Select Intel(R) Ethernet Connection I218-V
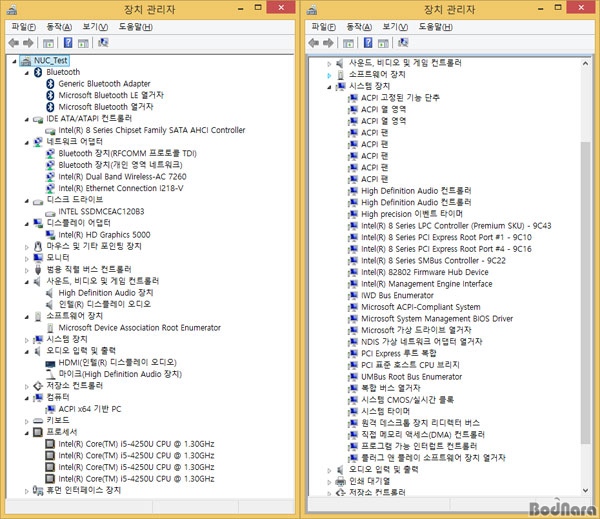The image size is (600, 519). point(121,188)
